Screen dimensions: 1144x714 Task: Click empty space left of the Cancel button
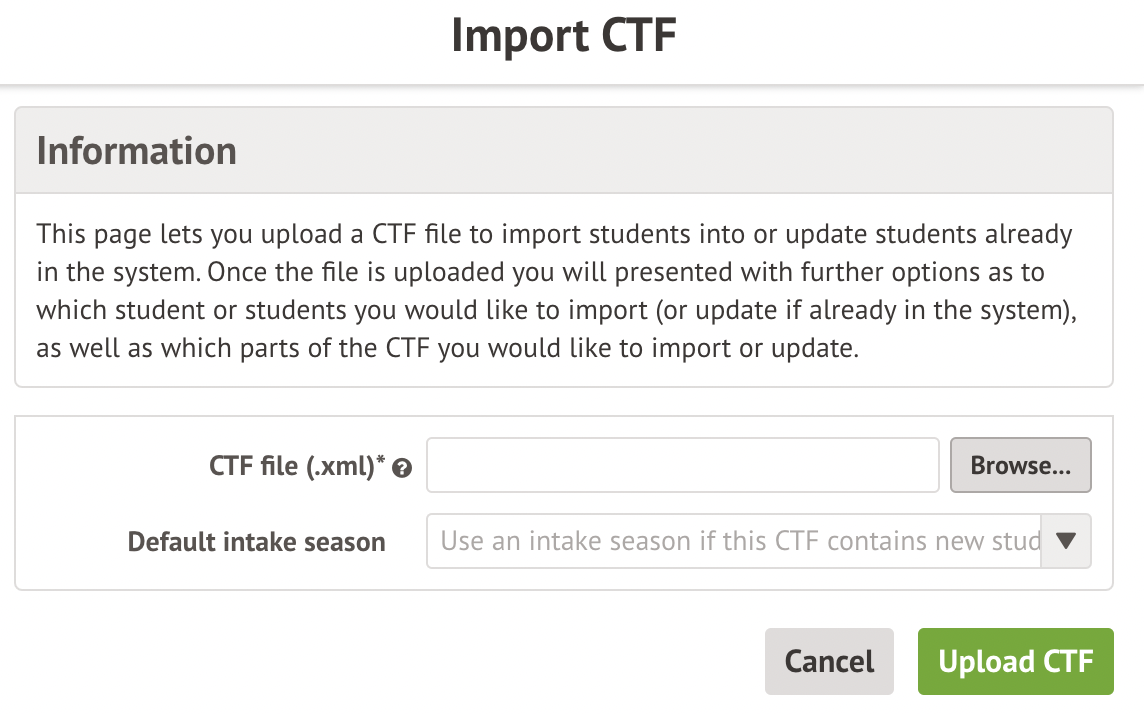[x=400, y=661]
